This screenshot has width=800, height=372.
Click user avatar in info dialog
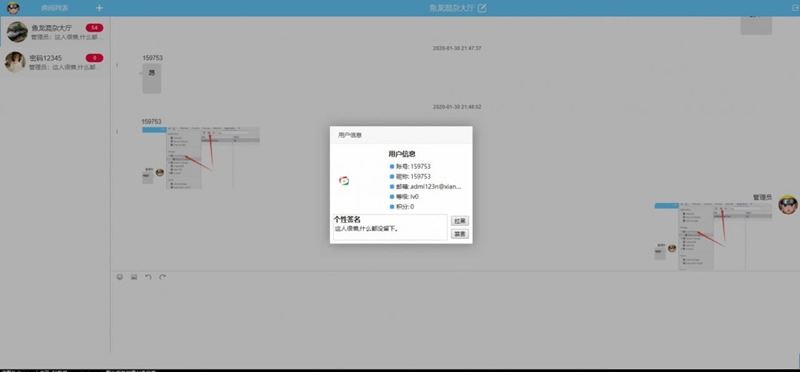344,181
